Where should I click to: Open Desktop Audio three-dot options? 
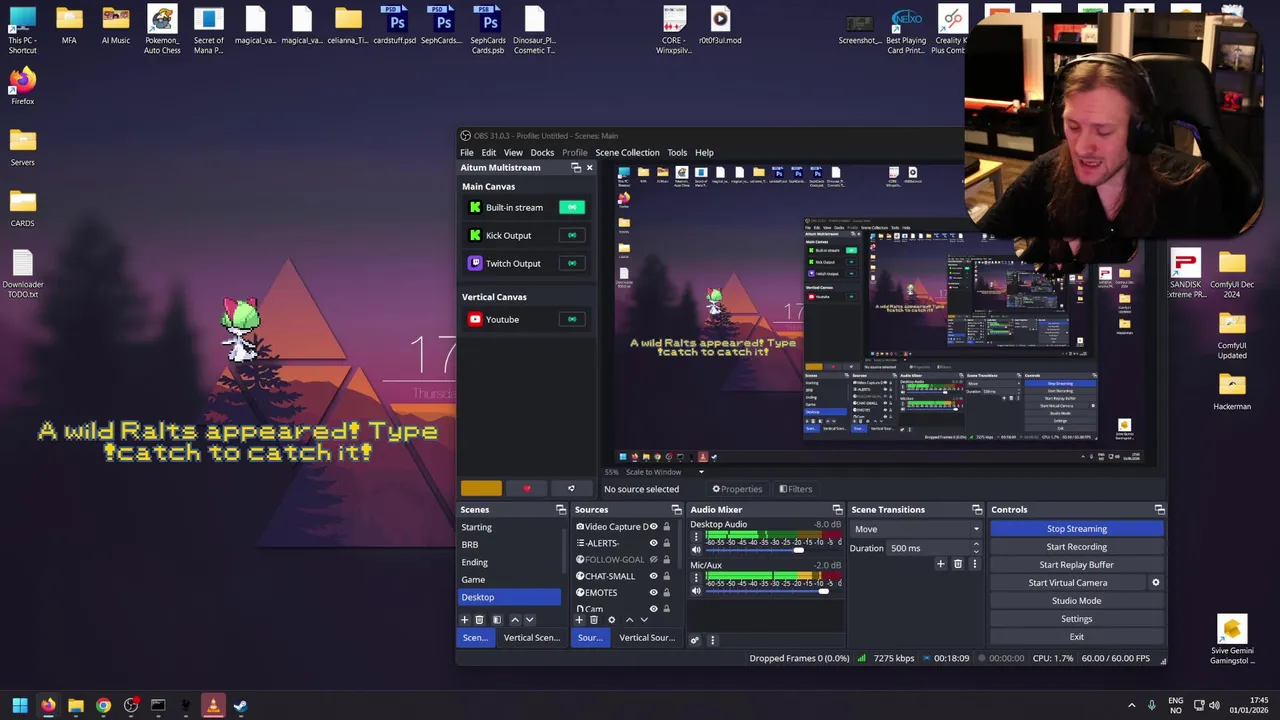pyautogui.click(x=696, y=537)
